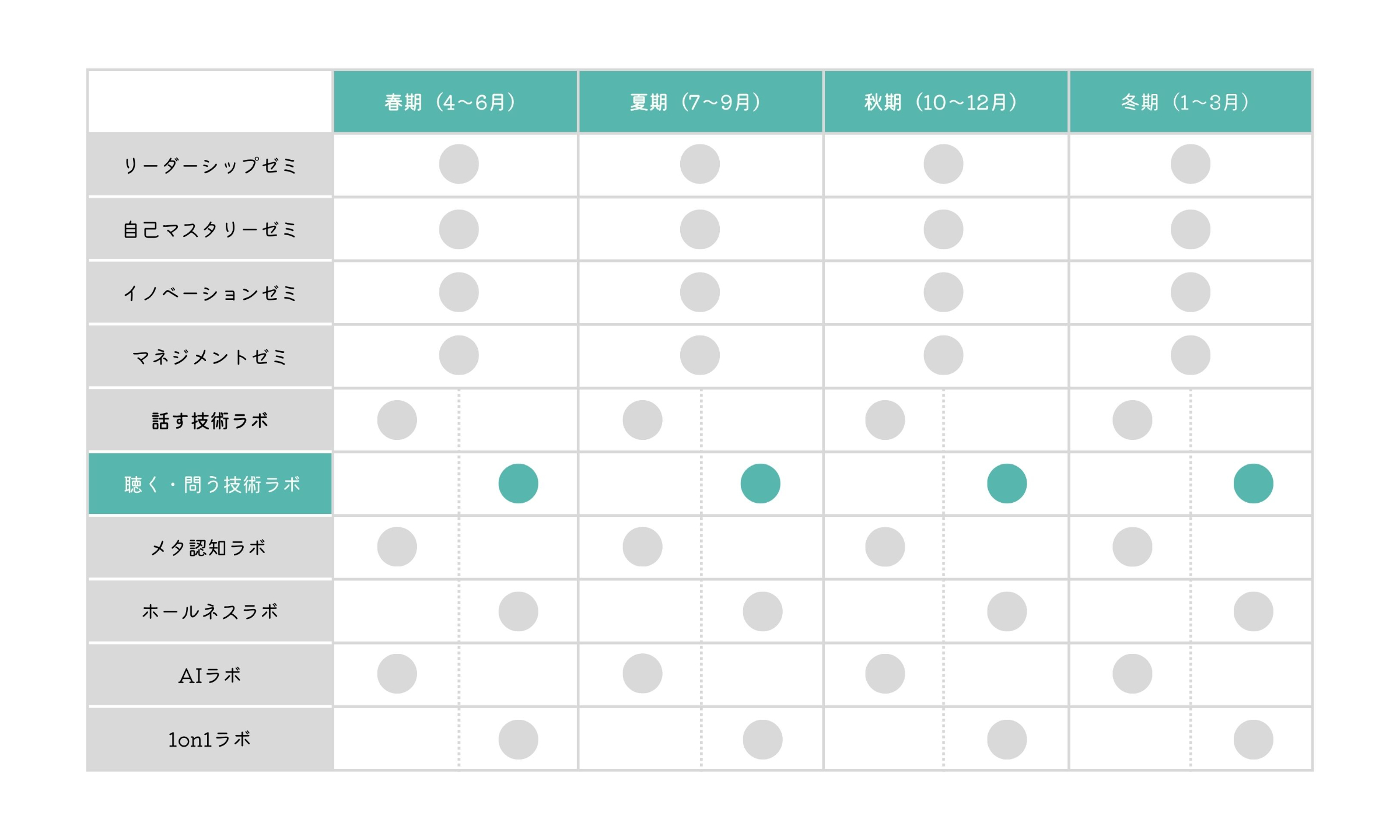
Task: Click the マネジメントゼミ row label
Action: pyautogui.click(x=210, y=356)
